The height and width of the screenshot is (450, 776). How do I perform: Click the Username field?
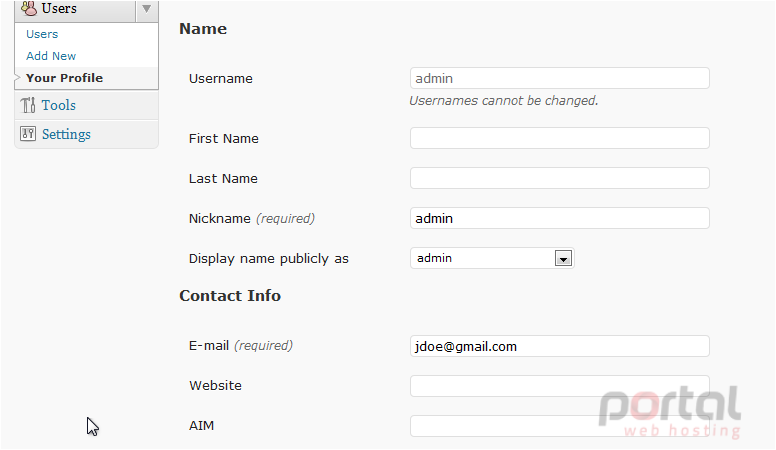[560, 78]
